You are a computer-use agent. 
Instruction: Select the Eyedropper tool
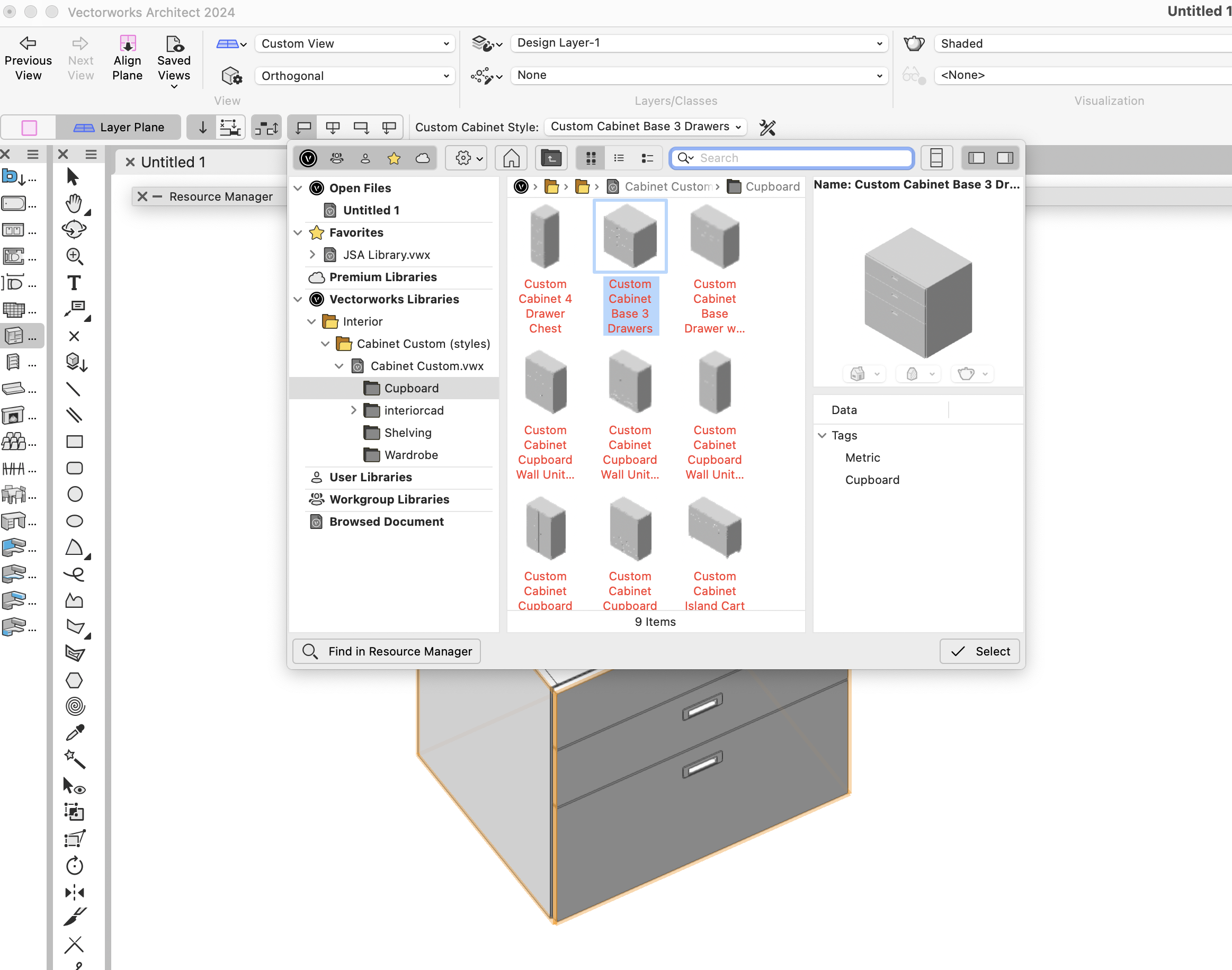click(74, 733)
